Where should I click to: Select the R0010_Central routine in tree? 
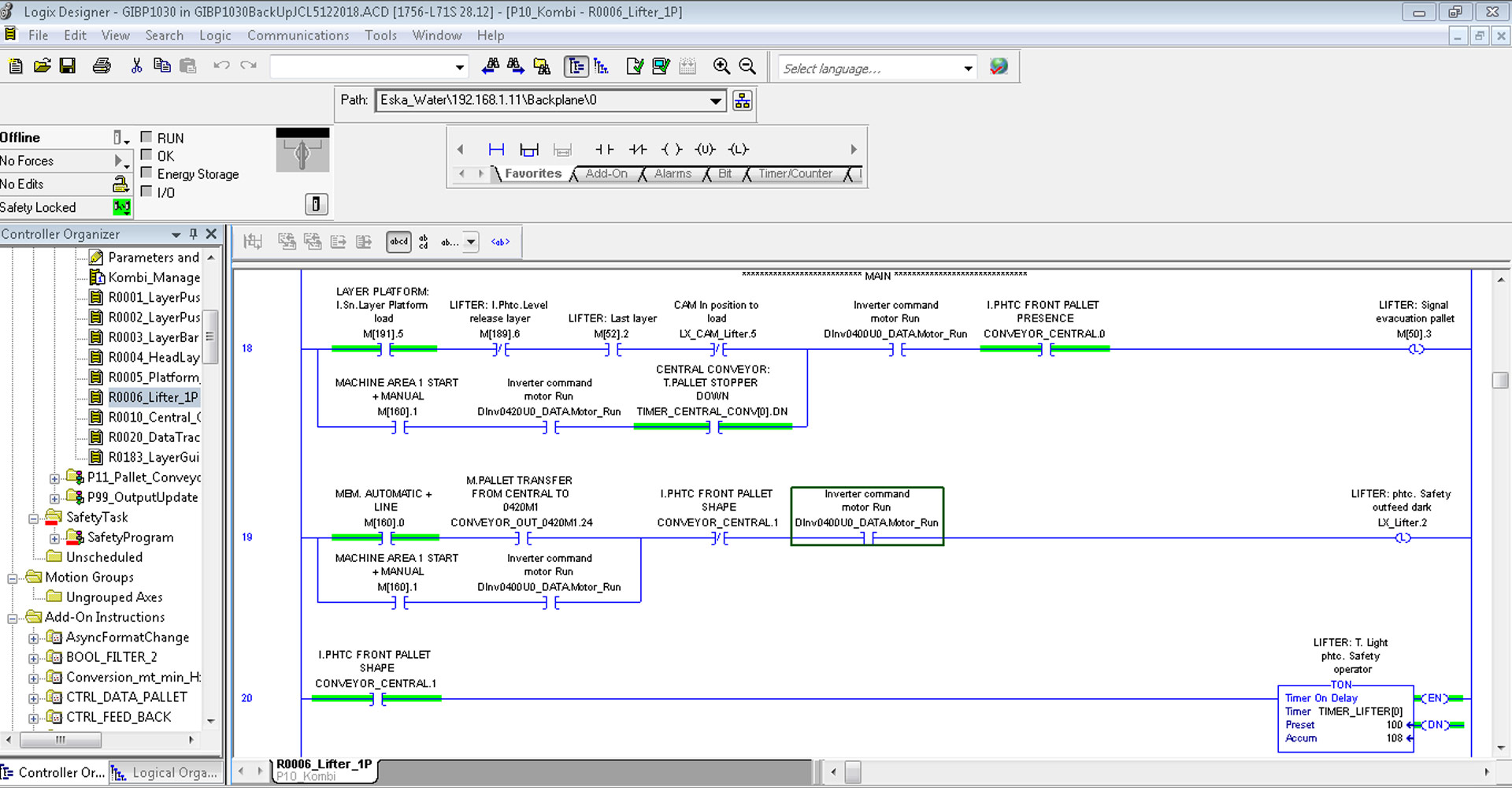tap(146, 418)
